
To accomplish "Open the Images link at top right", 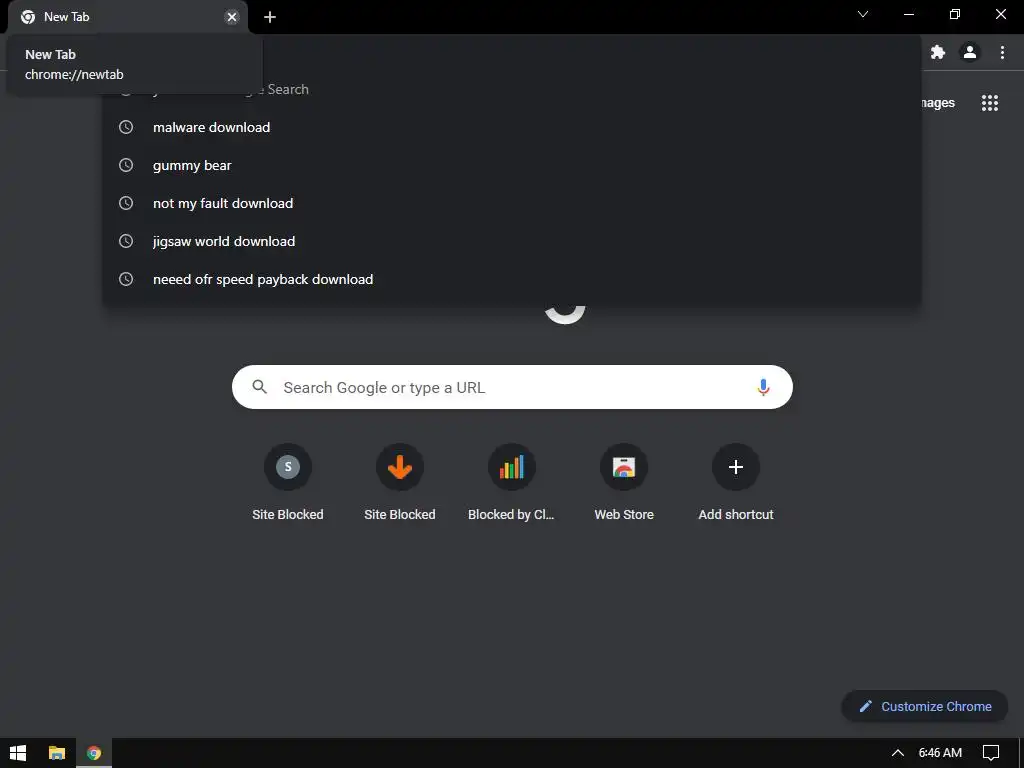I will 938,103.
